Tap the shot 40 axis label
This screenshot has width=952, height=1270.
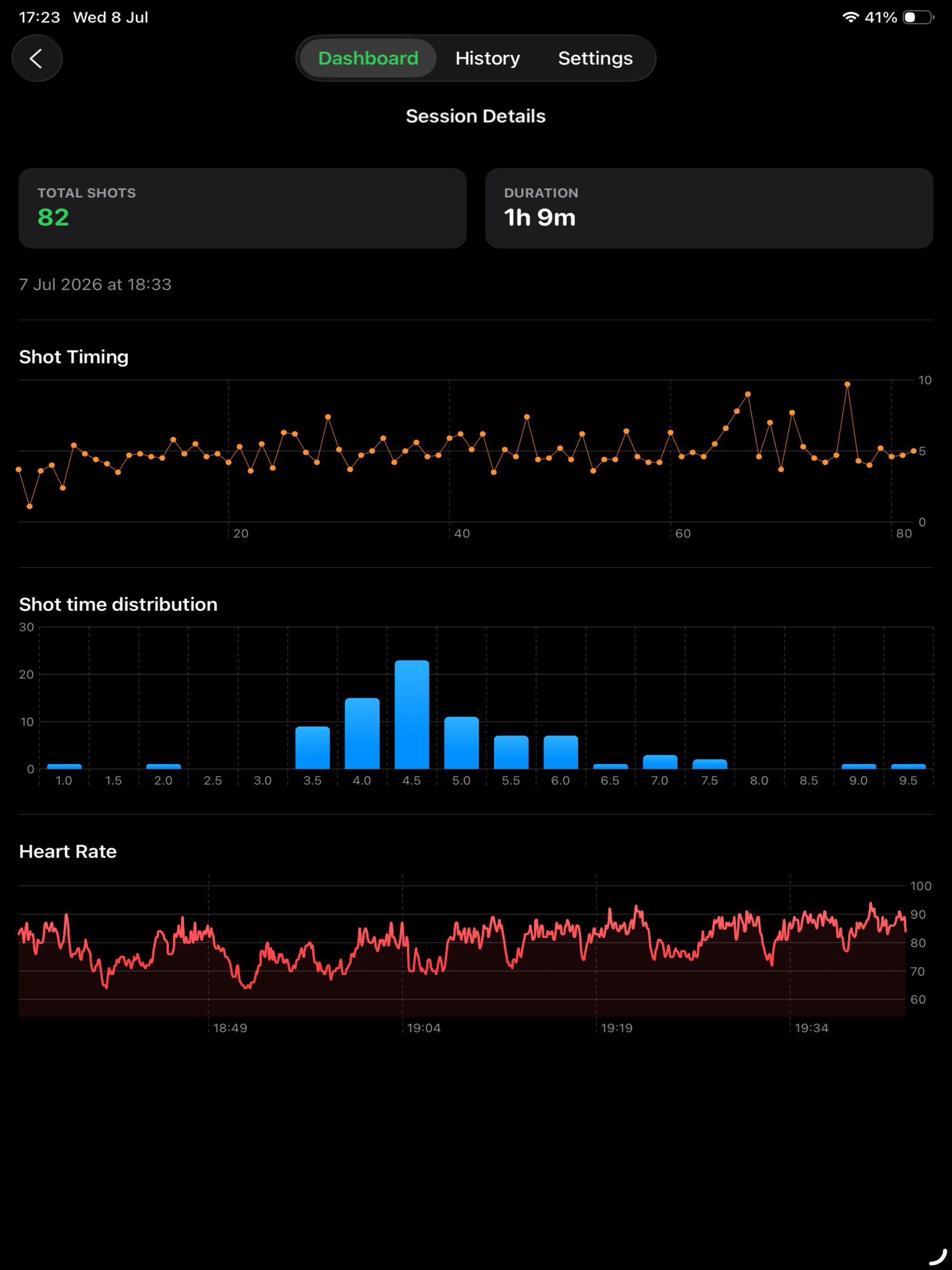[462, 533]
